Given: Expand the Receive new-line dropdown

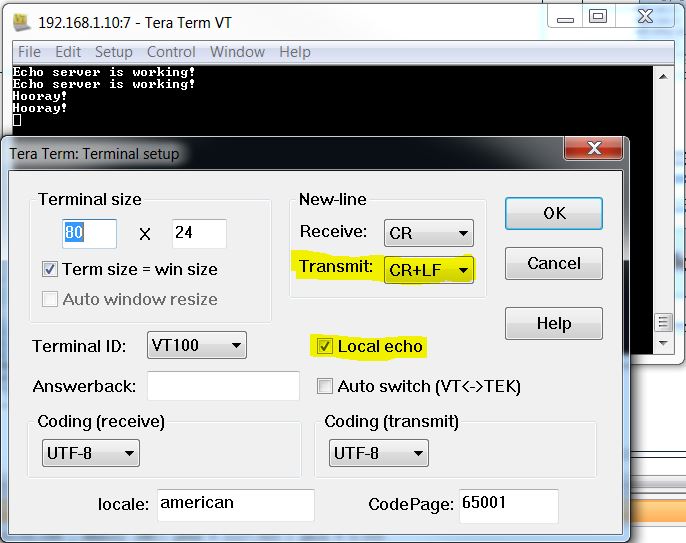Looking at the screenshot, I should pyautogui.click(x=429, y=233).
